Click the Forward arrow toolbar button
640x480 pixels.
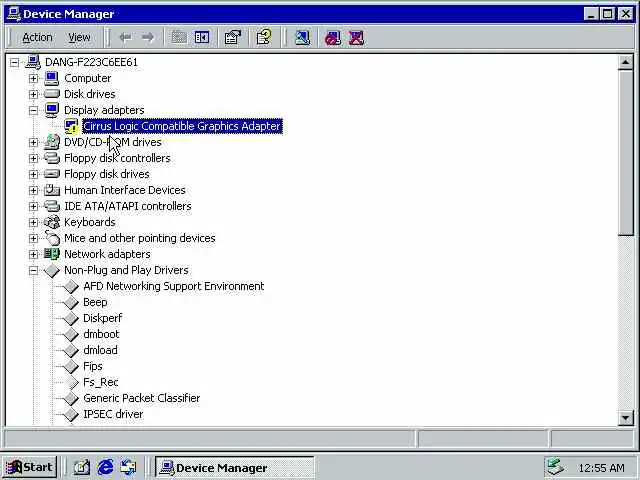click(x=148, y=38)
